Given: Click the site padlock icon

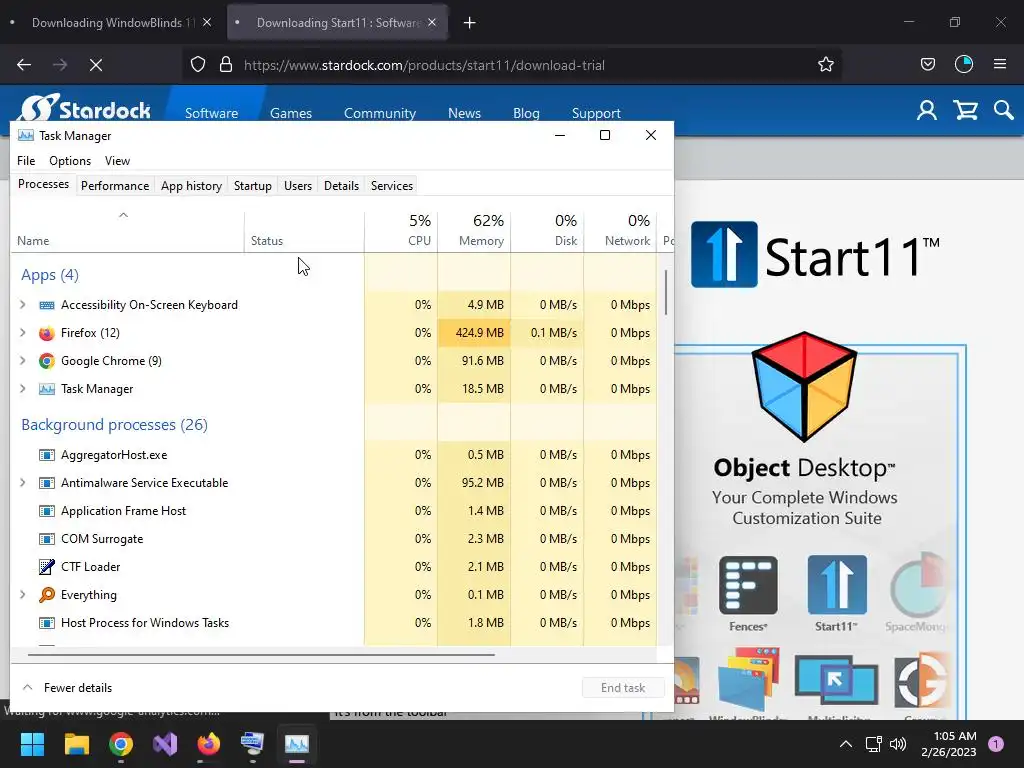Looking at the screenshot, I should pyautogui.click(x=226, y=65).
